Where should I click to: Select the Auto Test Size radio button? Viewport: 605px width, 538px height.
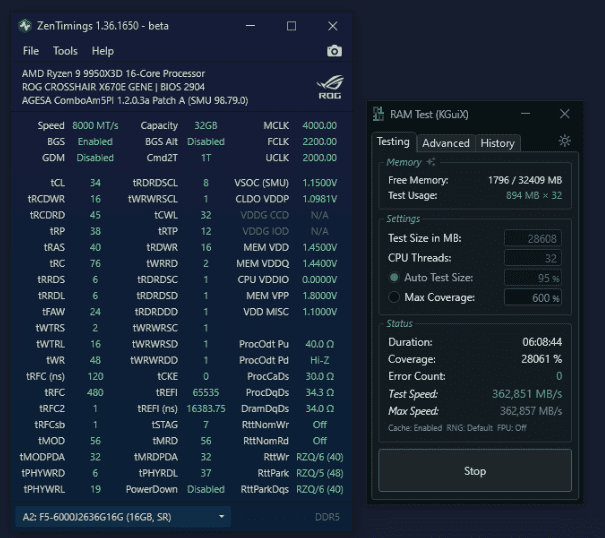[394, 277]
